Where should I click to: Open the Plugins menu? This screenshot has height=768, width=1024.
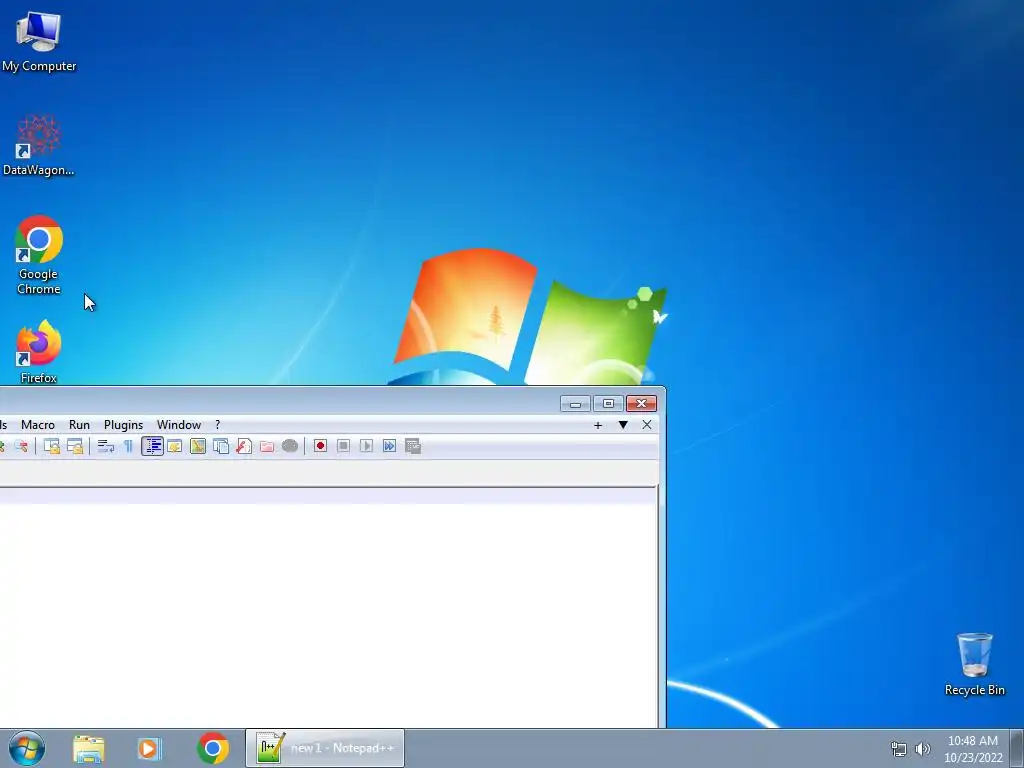point(123,425)
